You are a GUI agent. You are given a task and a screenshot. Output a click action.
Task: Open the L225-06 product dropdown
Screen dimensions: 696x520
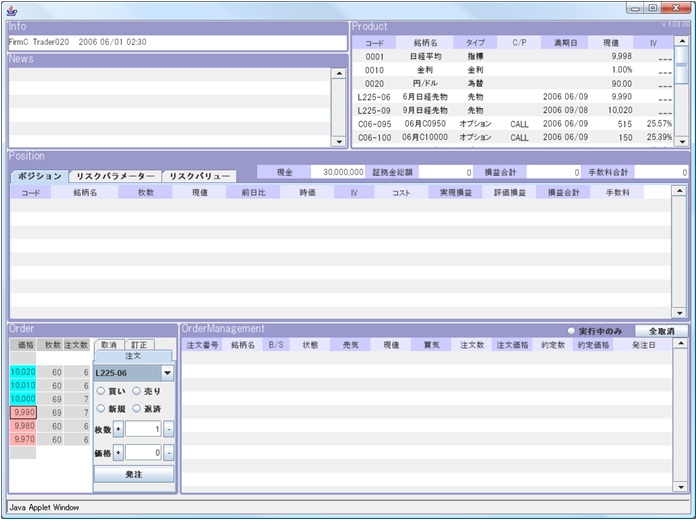tap(167, 373)
